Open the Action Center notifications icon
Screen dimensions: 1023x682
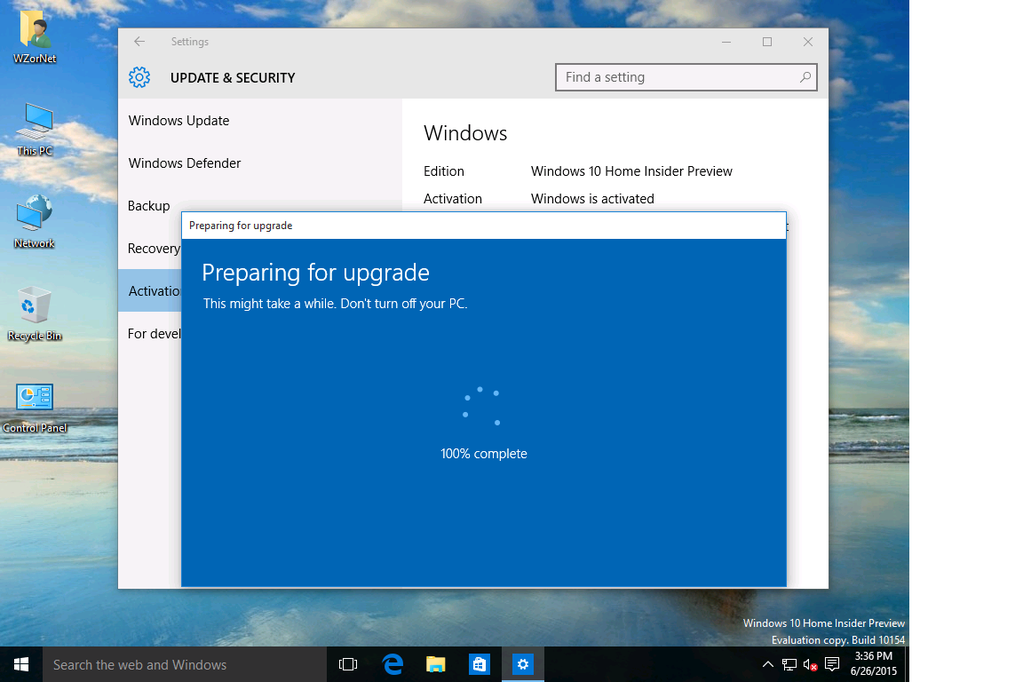point(832,664)
